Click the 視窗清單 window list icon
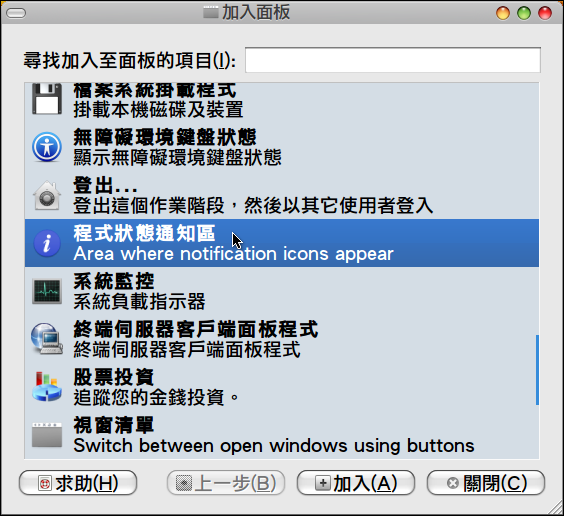Screen dimensions: 564x516 47,435
